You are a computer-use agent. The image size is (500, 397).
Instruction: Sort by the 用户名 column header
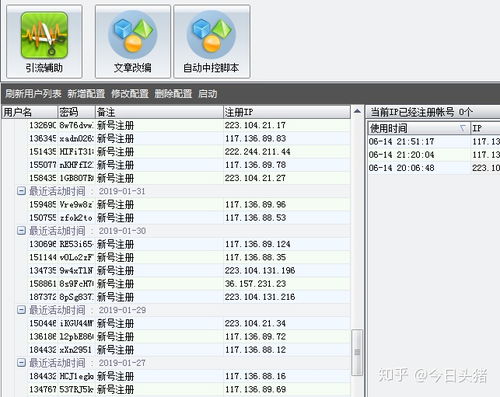30,112
